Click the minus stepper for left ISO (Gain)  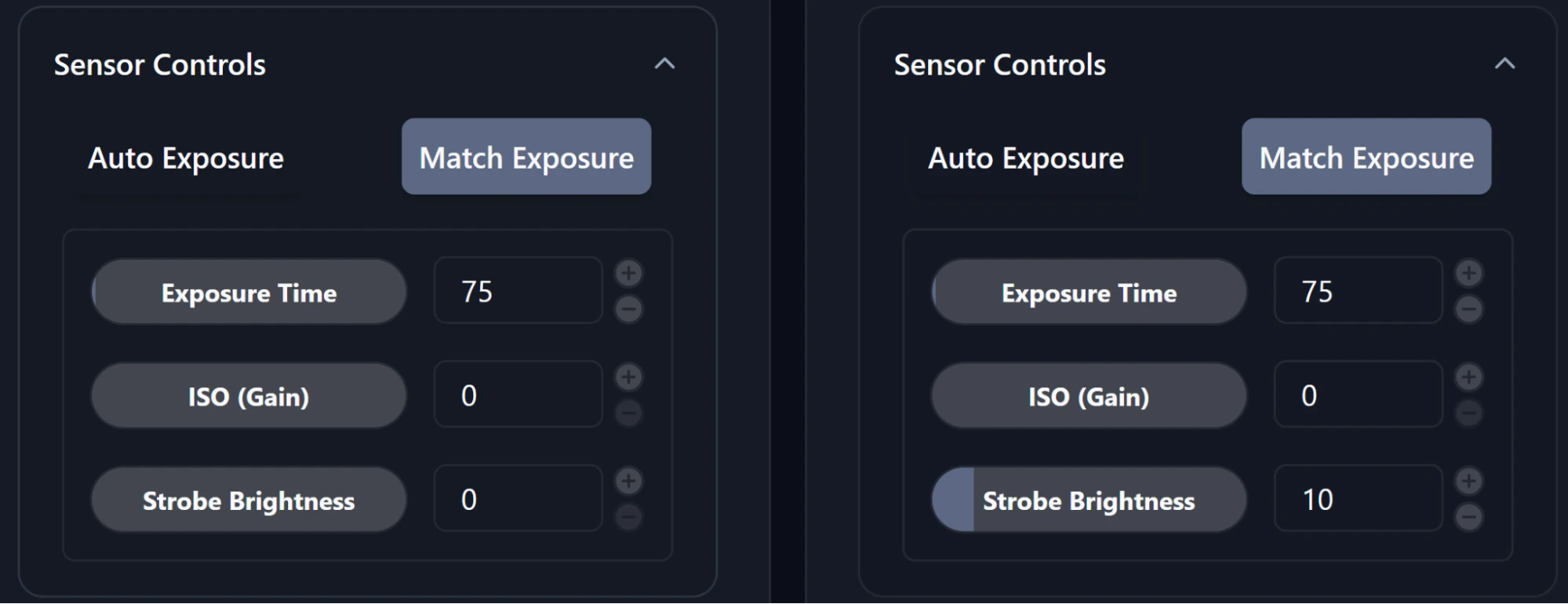[x=628, y=413]
